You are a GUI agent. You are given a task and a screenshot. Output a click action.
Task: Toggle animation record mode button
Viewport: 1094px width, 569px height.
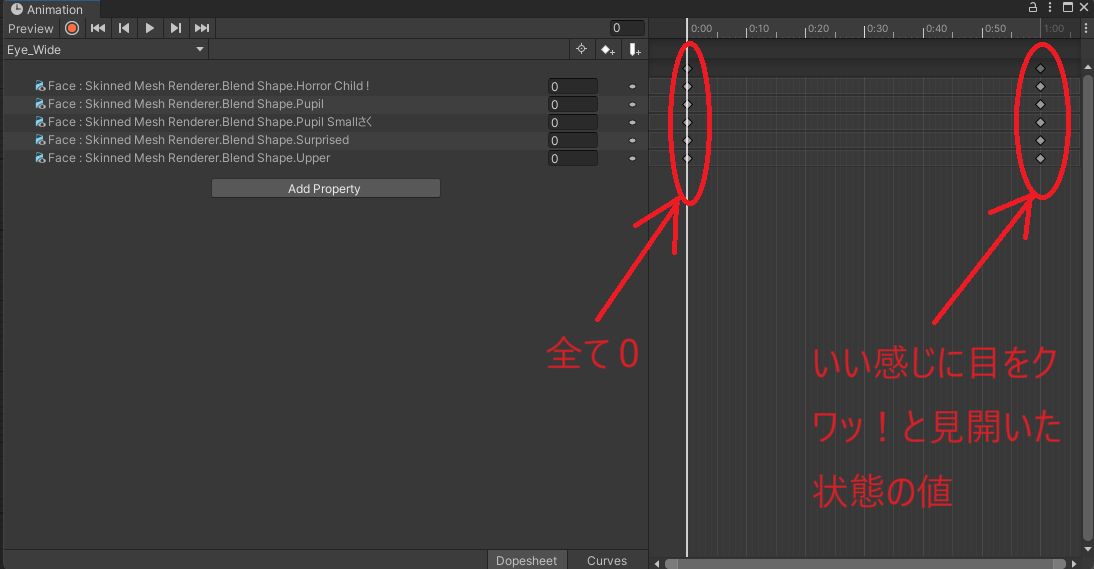tap(72, 29)
